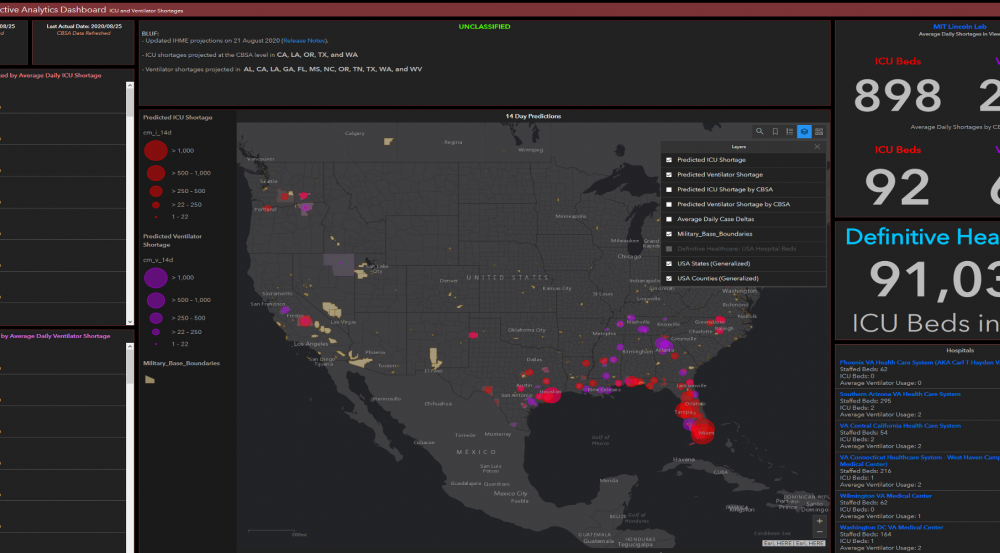Select the red shortage bubble near Houston
This screenshot has height=553, width=1000.
[550, 395]
